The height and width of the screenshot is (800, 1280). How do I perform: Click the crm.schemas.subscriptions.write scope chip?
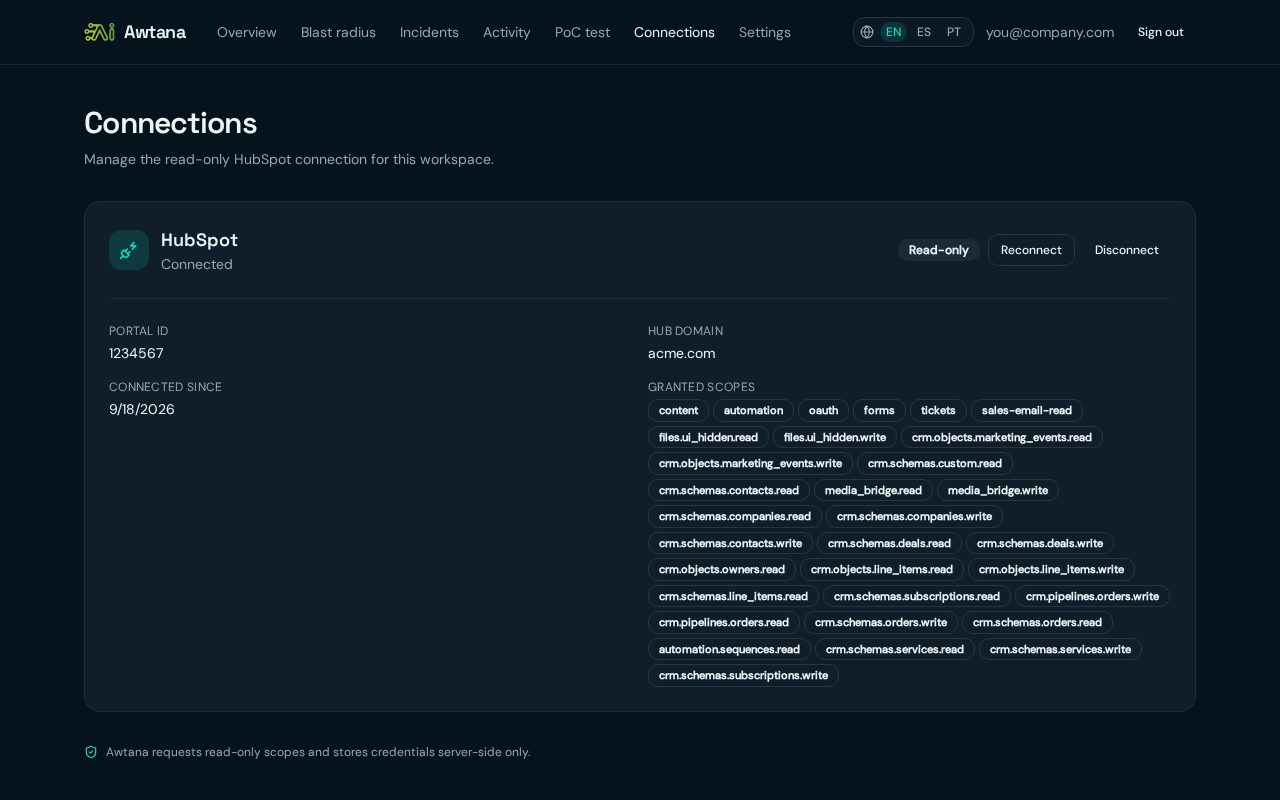[x=743, y=675]
